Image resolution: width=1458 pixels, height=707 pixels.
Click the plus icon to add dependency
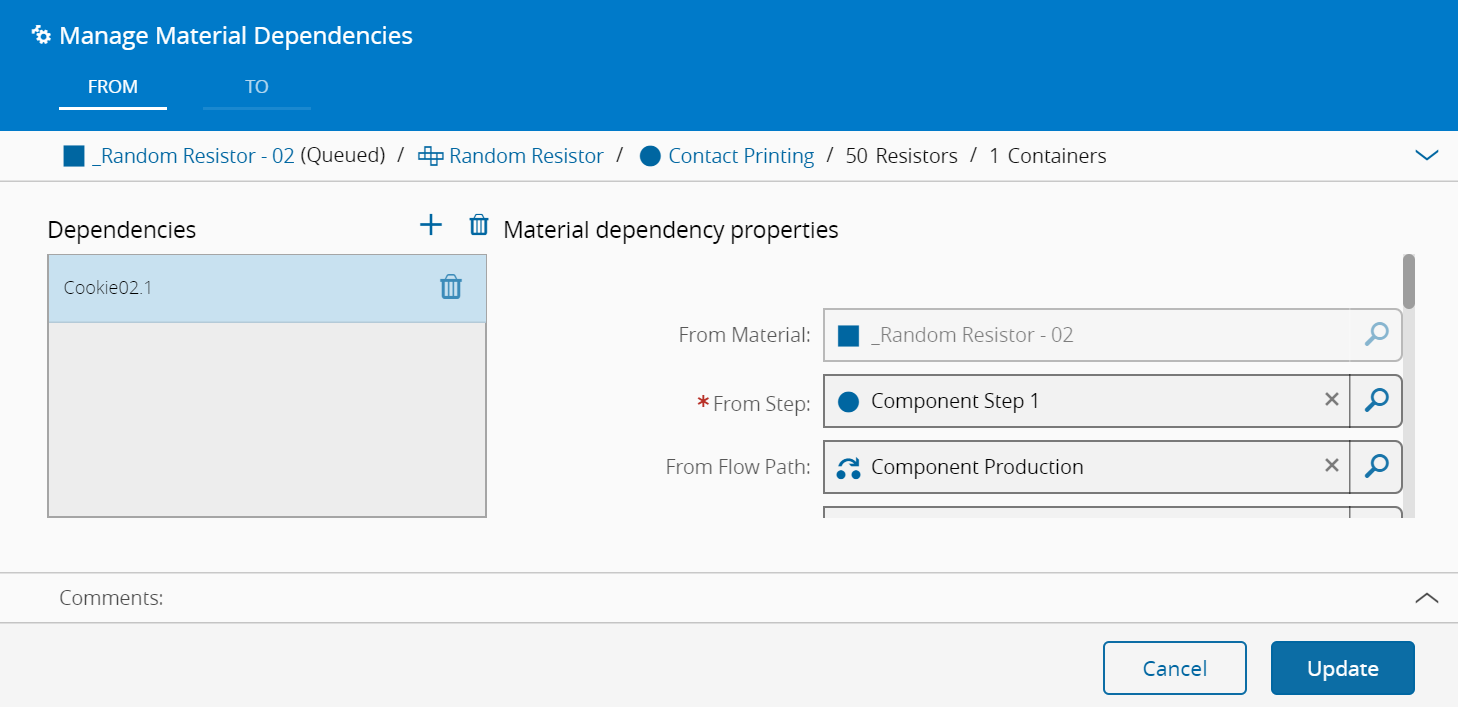click(x=430, y=225)
